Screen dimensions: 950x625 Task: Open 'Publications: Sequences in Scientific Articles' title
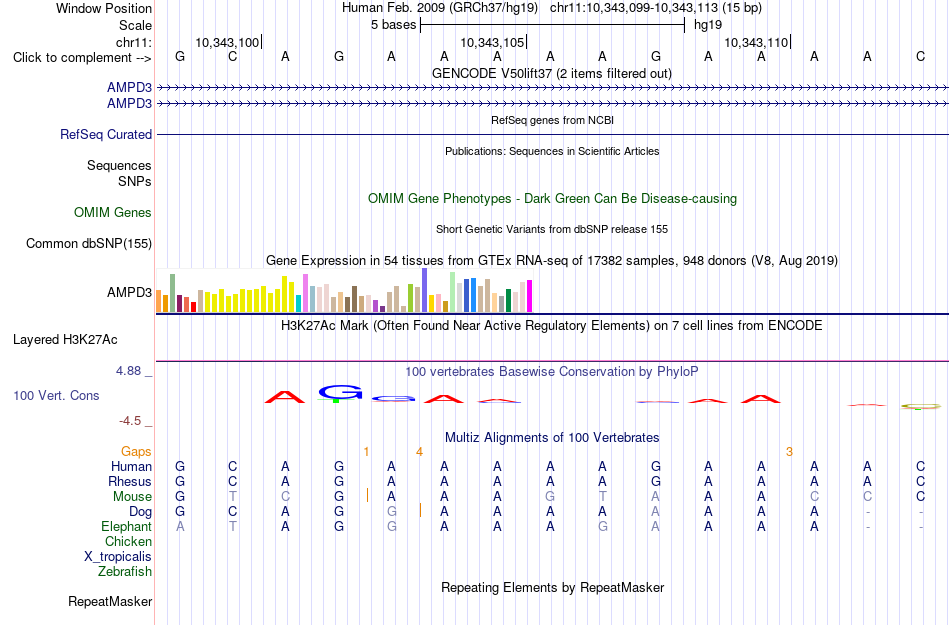[x=552, y=151]
